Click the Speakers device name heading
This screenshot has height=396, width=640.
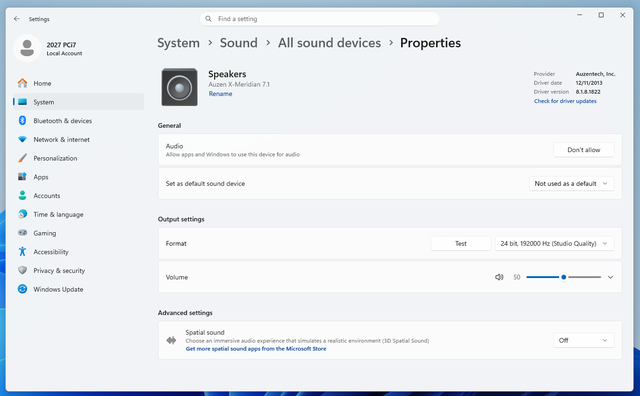tap(227, 74)
